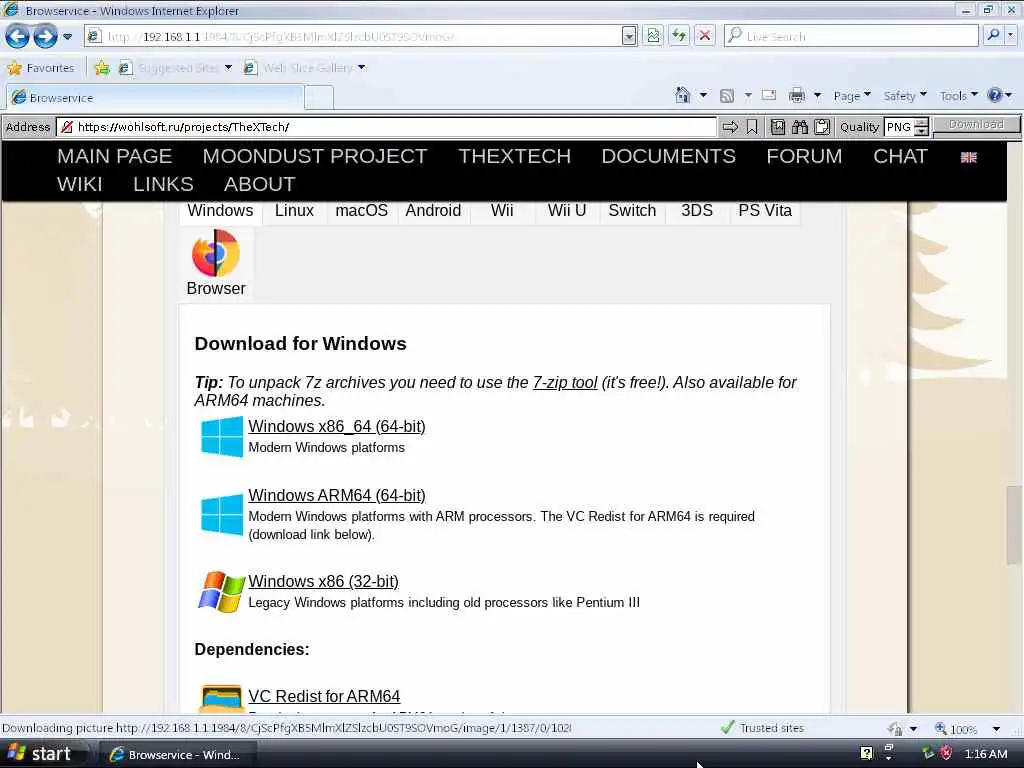Select the Browservice browser tab

click(x=155, y=97)
